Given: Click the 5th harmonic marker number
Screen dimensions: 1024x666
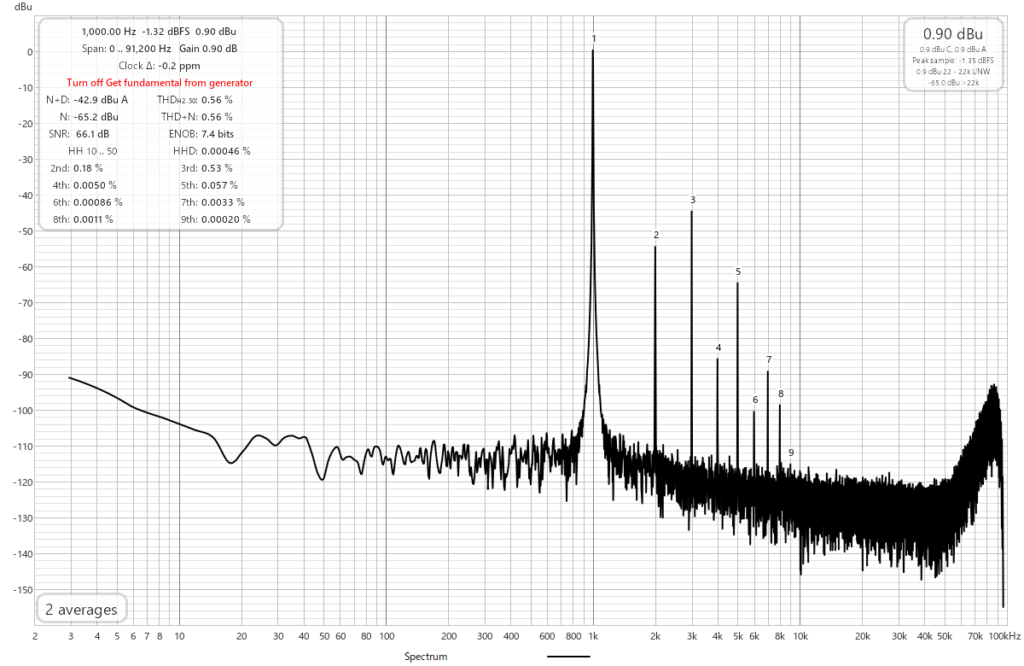Looking at the screenshot, I should (x=738, y=272).
